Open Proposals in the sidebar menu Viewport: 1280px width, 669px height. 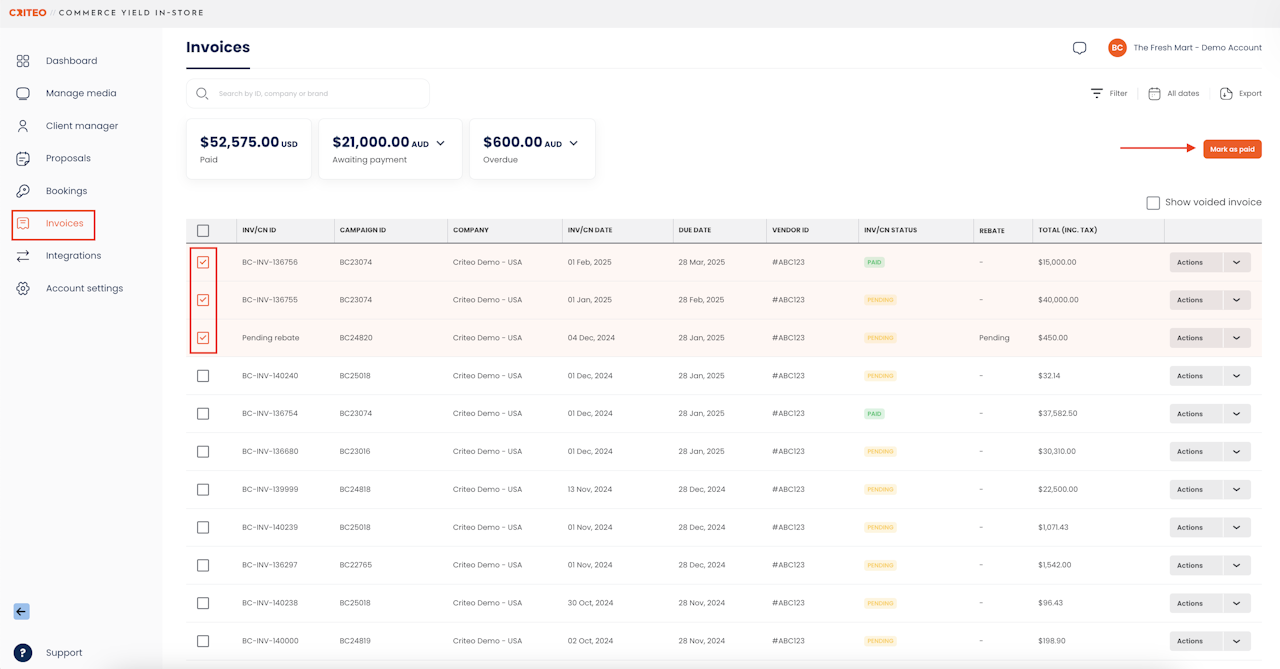pos(68,158)
